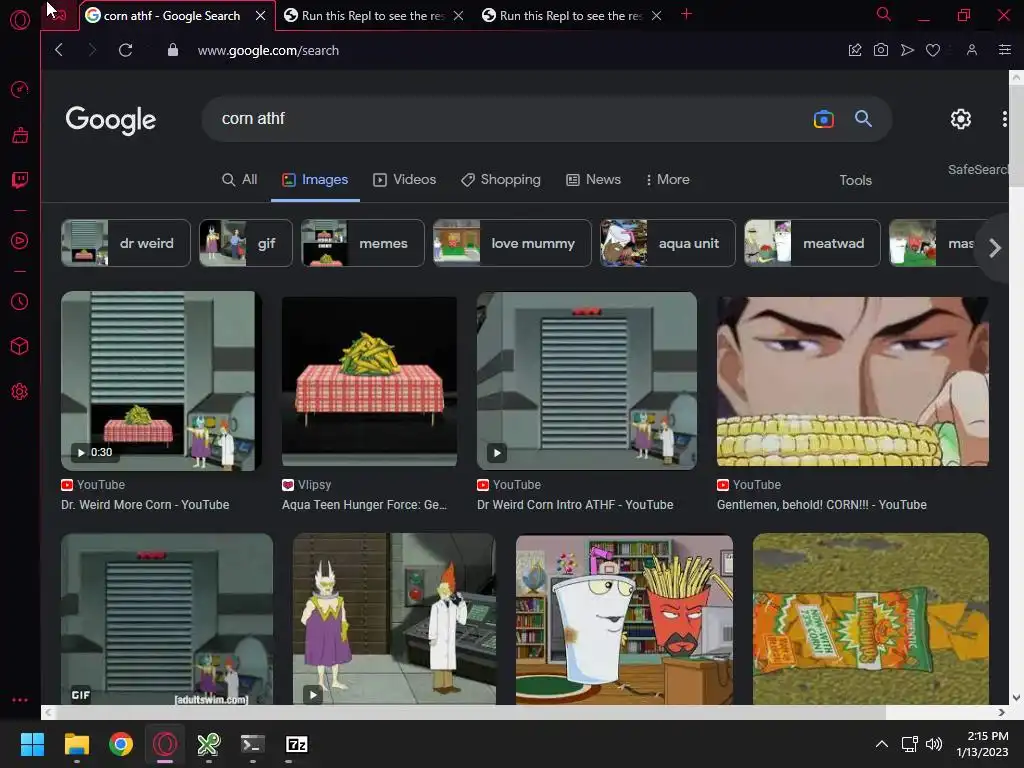Click the padlock site info icon
This screenshot has width=1024, height=768.
click(172, 50)
